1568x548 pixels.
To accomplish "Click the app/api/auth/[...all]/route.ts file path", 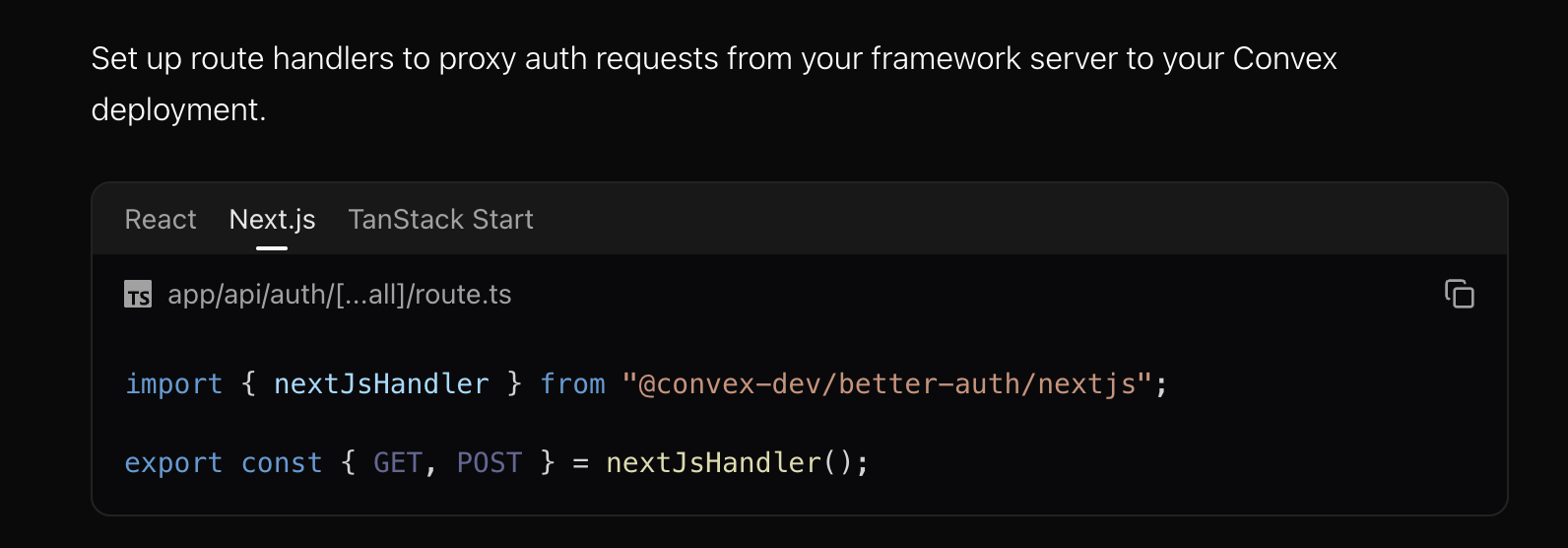I will point(340,295).
